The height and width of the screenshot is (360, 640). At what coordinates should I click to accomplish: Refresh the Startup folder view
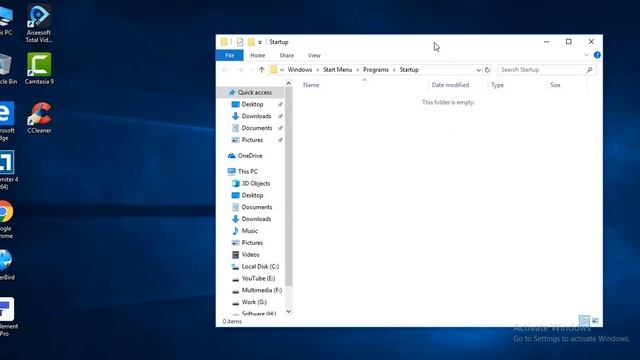(487, 70)
